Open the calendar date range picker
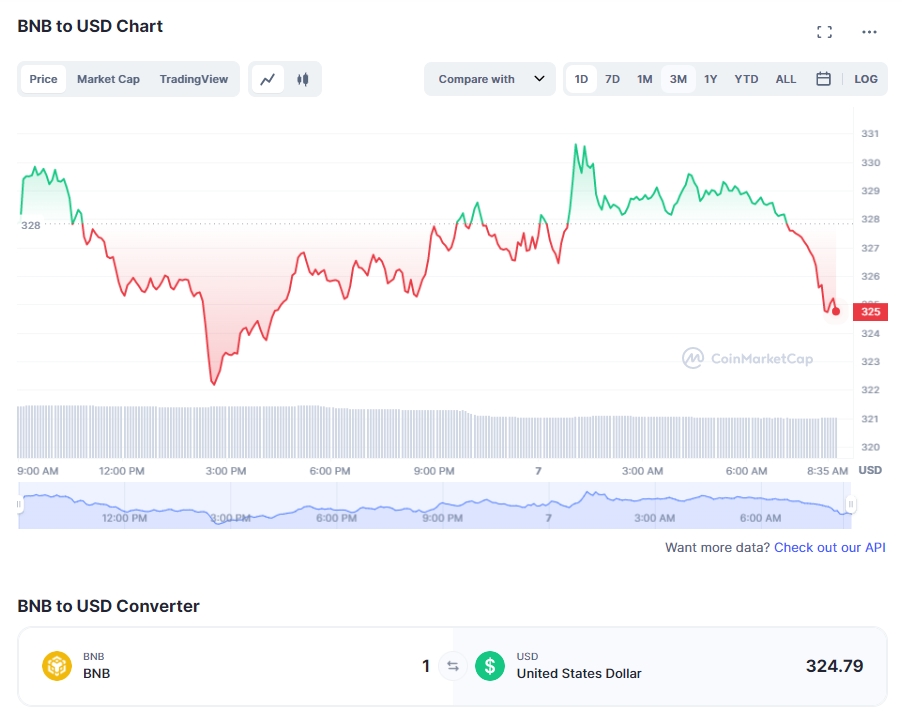This screenshot has height=716, width=902. [823, 79]
